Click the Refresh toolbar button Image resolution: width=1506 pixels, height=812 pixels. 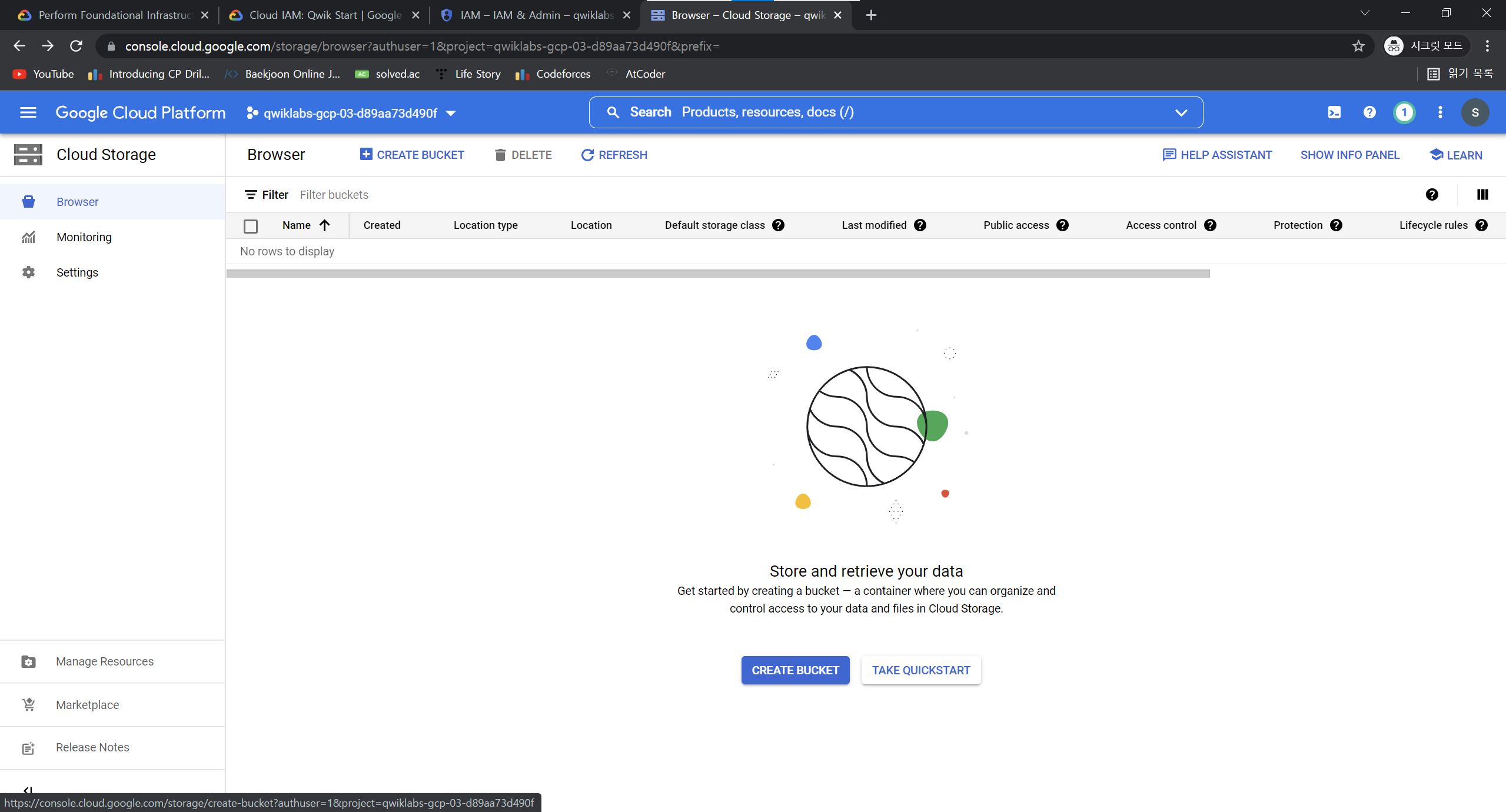click(614, 155)
